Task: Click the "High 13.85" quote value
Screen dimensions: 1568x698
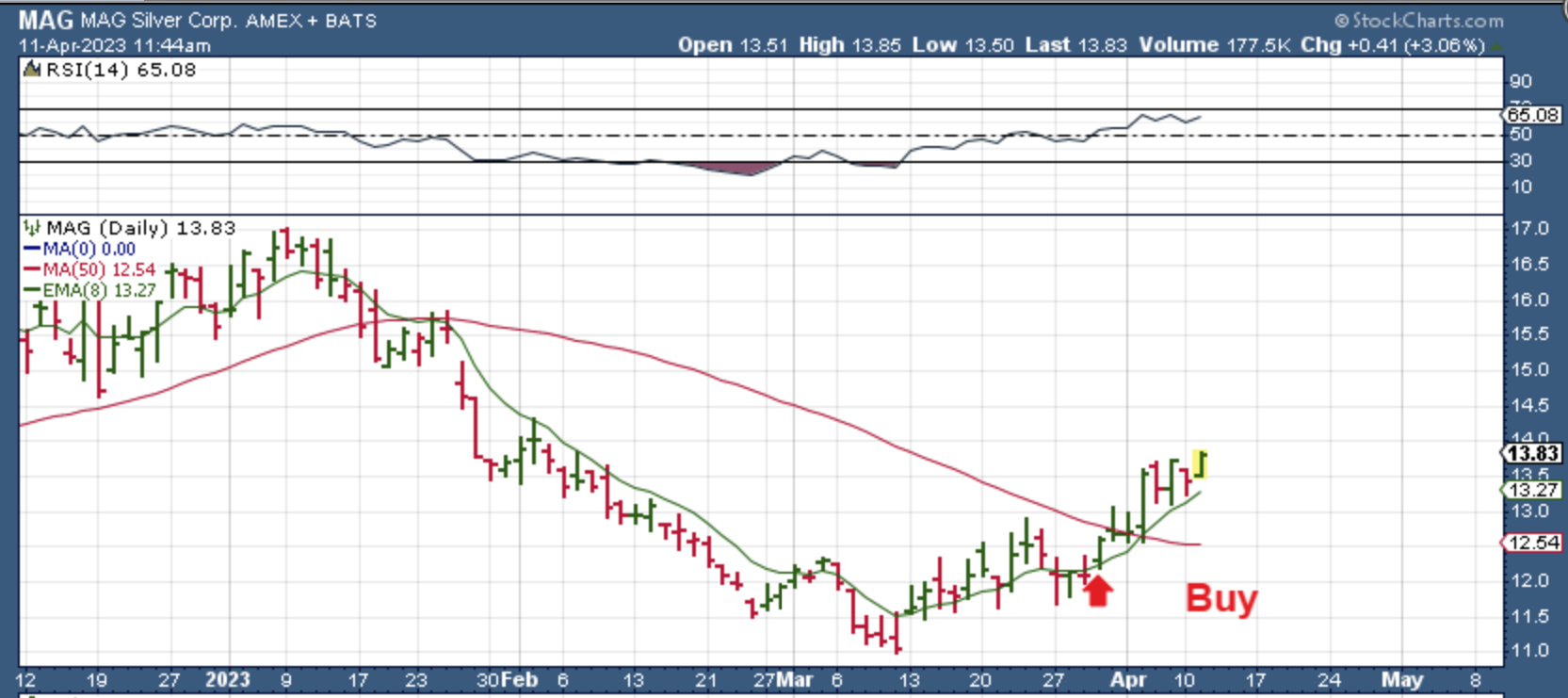Action: point(850,45)
